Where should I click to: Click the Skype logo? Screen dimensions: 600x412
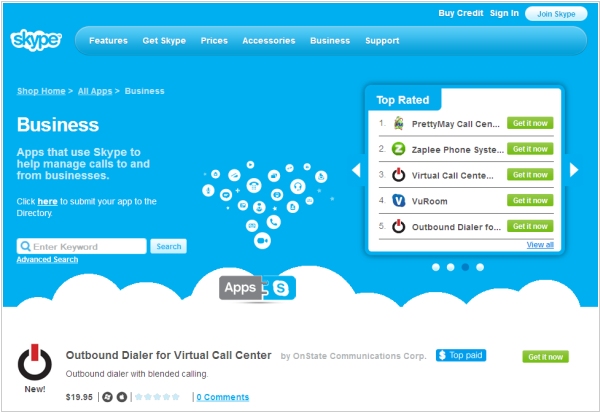[36, 40]
